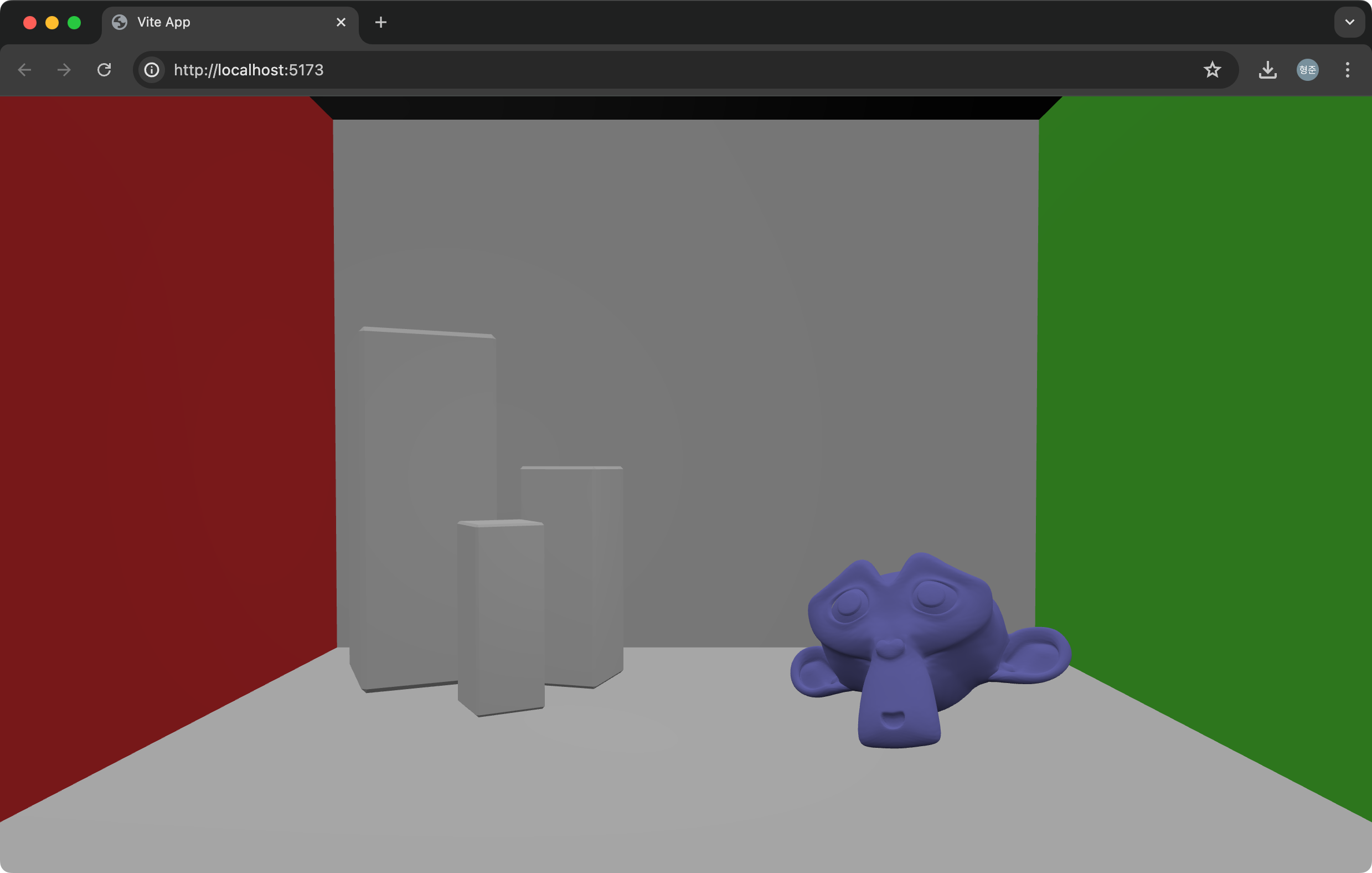Viewport: 1372px width, 873px height.
Task: Close the Vite App tab
Action: coord(341,22)
